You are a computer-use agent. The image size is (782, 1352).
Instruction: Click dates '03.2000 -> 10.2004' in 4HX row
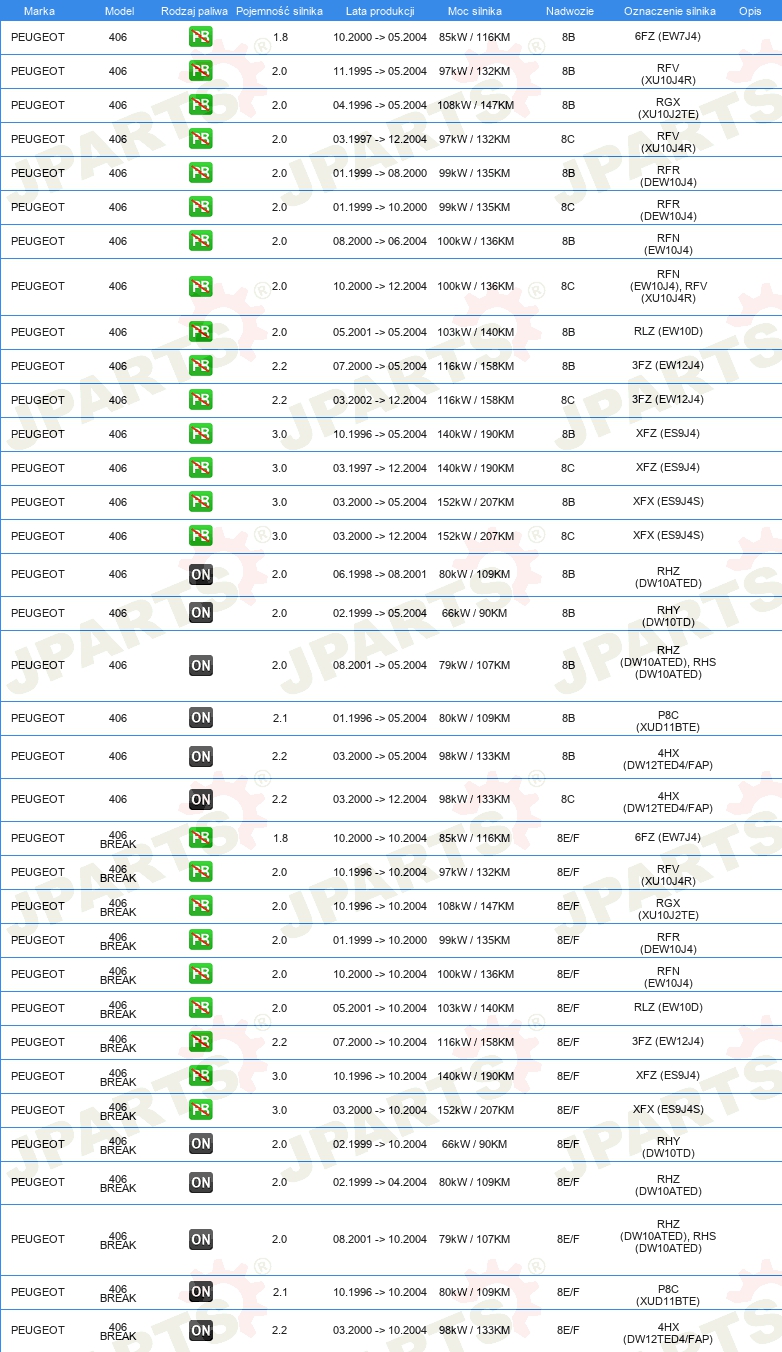point(380,1330)
